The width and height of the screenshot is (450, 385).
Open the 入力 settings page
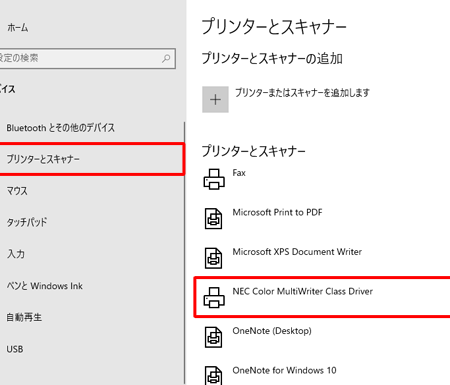pyautogui.click(x=16, y=254)
